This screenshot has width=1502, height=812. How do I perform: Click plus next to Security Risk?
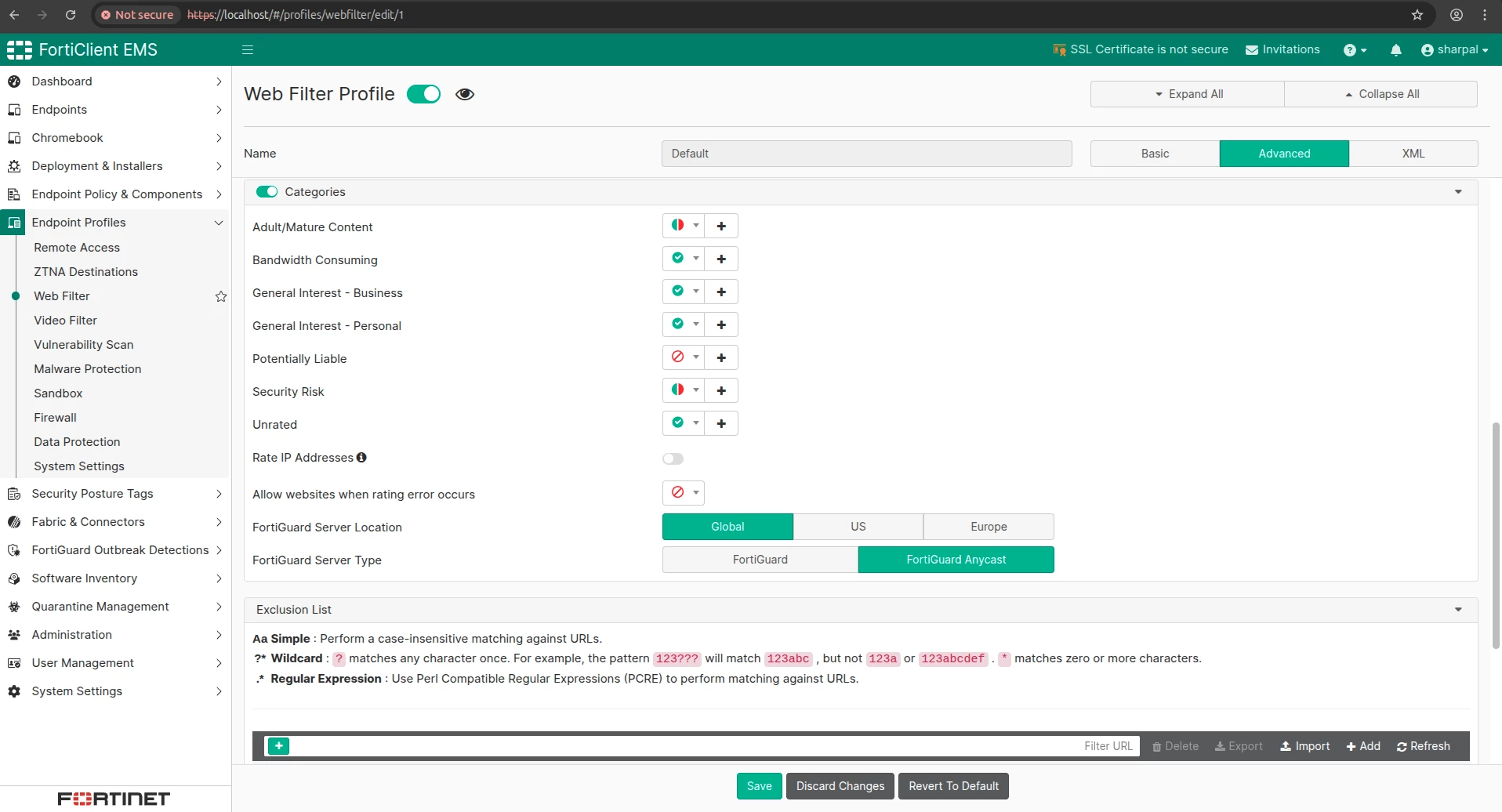click(x=721, y=391)
